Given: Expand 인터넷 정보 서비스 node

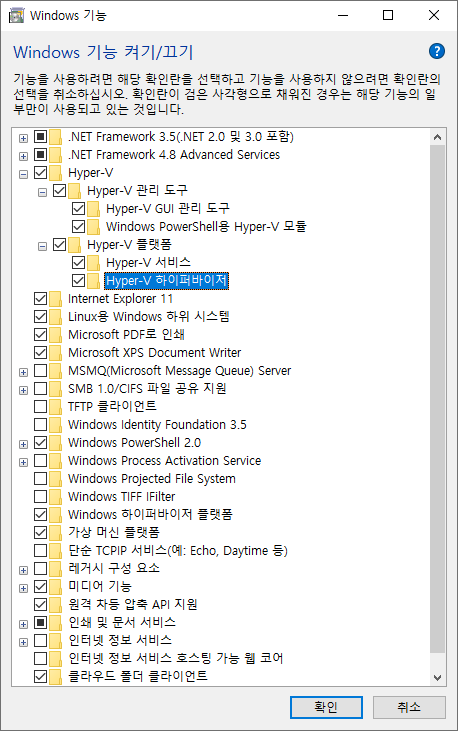Looking at the screenshot, I should 23,642.
